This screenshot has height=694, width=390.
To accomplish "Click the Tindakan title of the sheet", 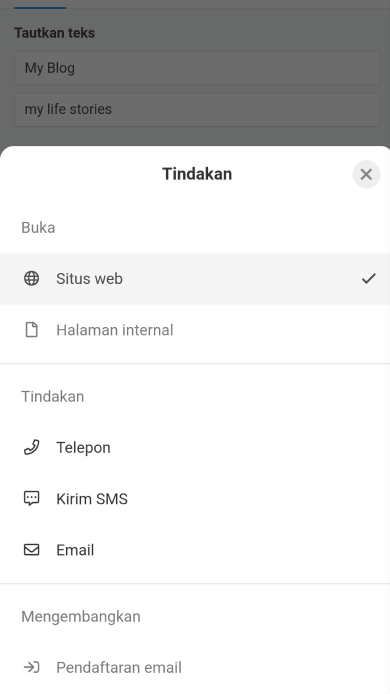I will (x=197, y=174).
